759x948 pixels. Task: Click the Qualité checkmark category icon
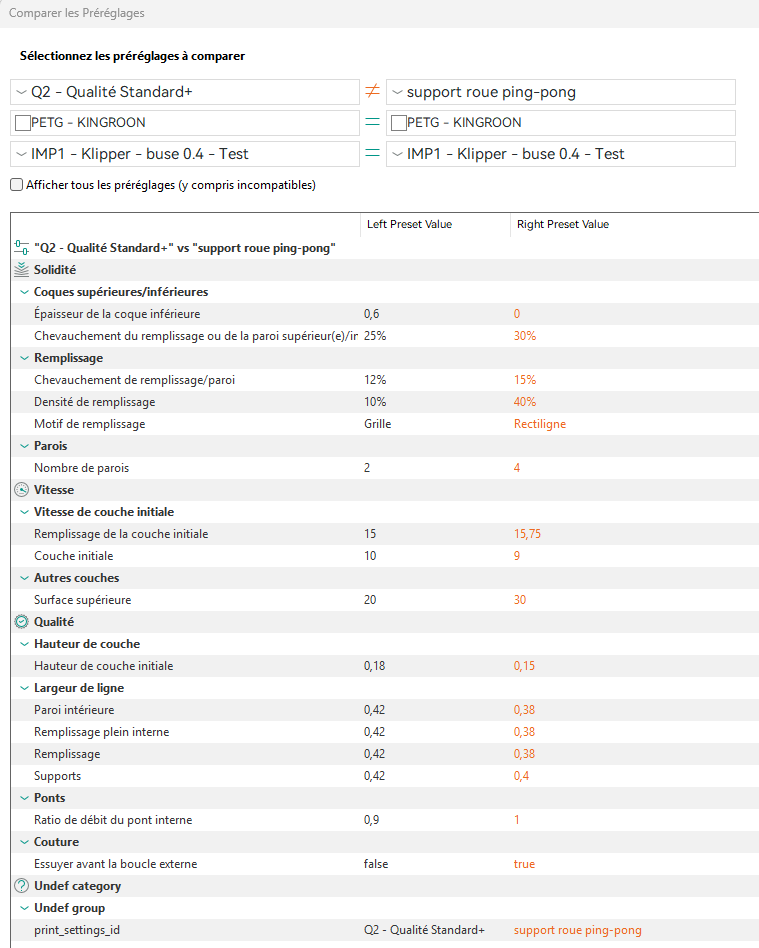[21, 622]
